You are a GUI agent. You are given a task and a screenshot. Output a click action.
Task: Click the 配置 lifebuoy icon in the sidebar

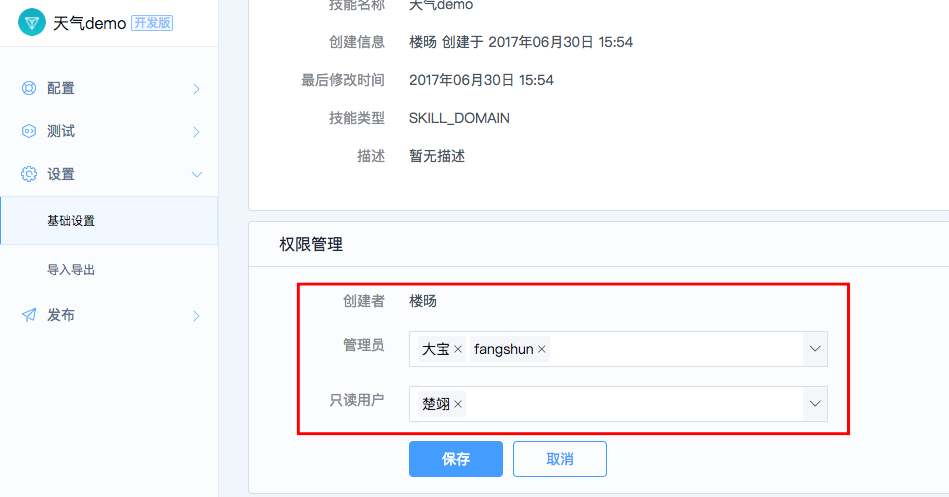[x=28, y=88]
